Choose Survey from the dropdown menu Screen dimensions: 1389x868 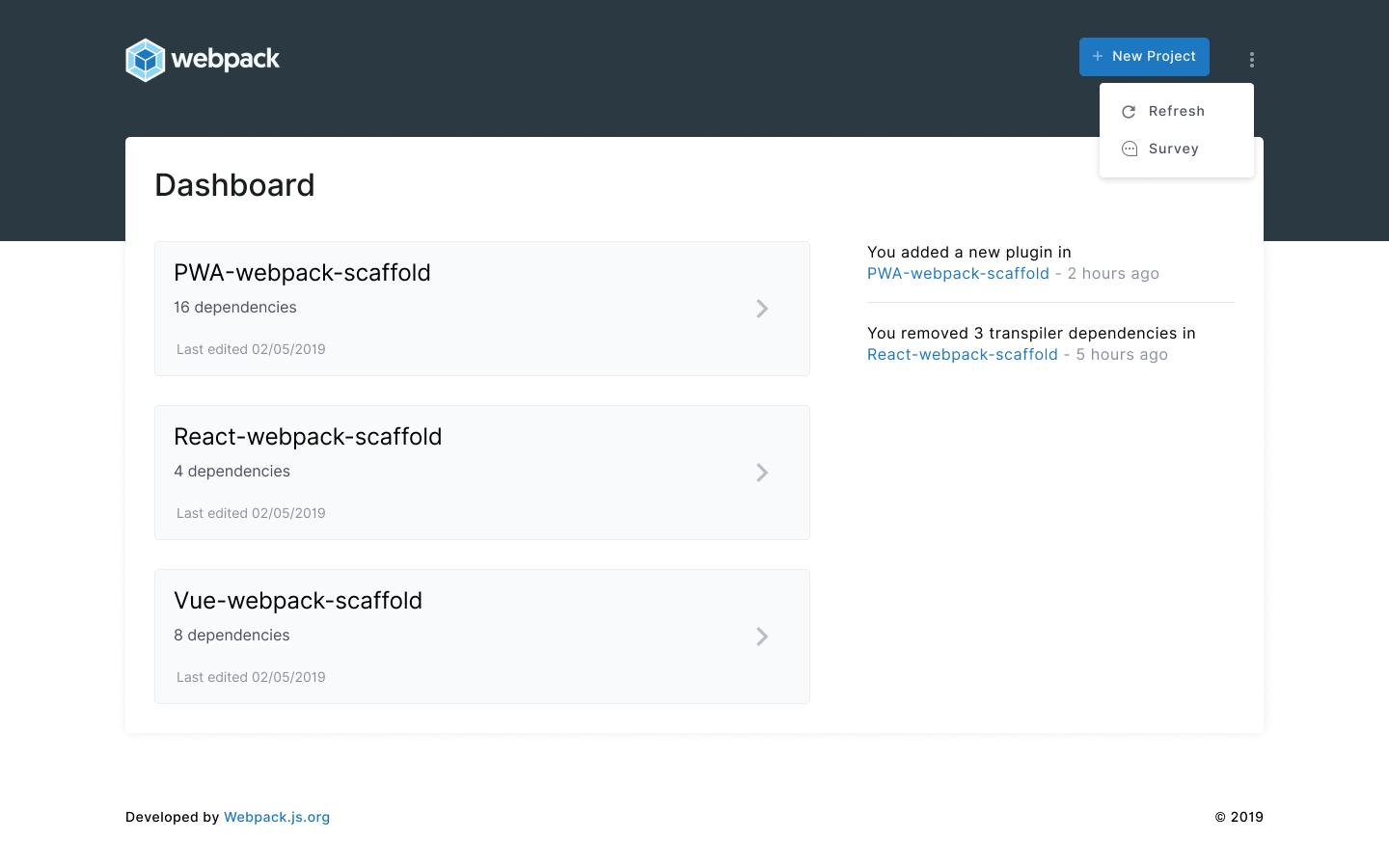(1173, 149)
